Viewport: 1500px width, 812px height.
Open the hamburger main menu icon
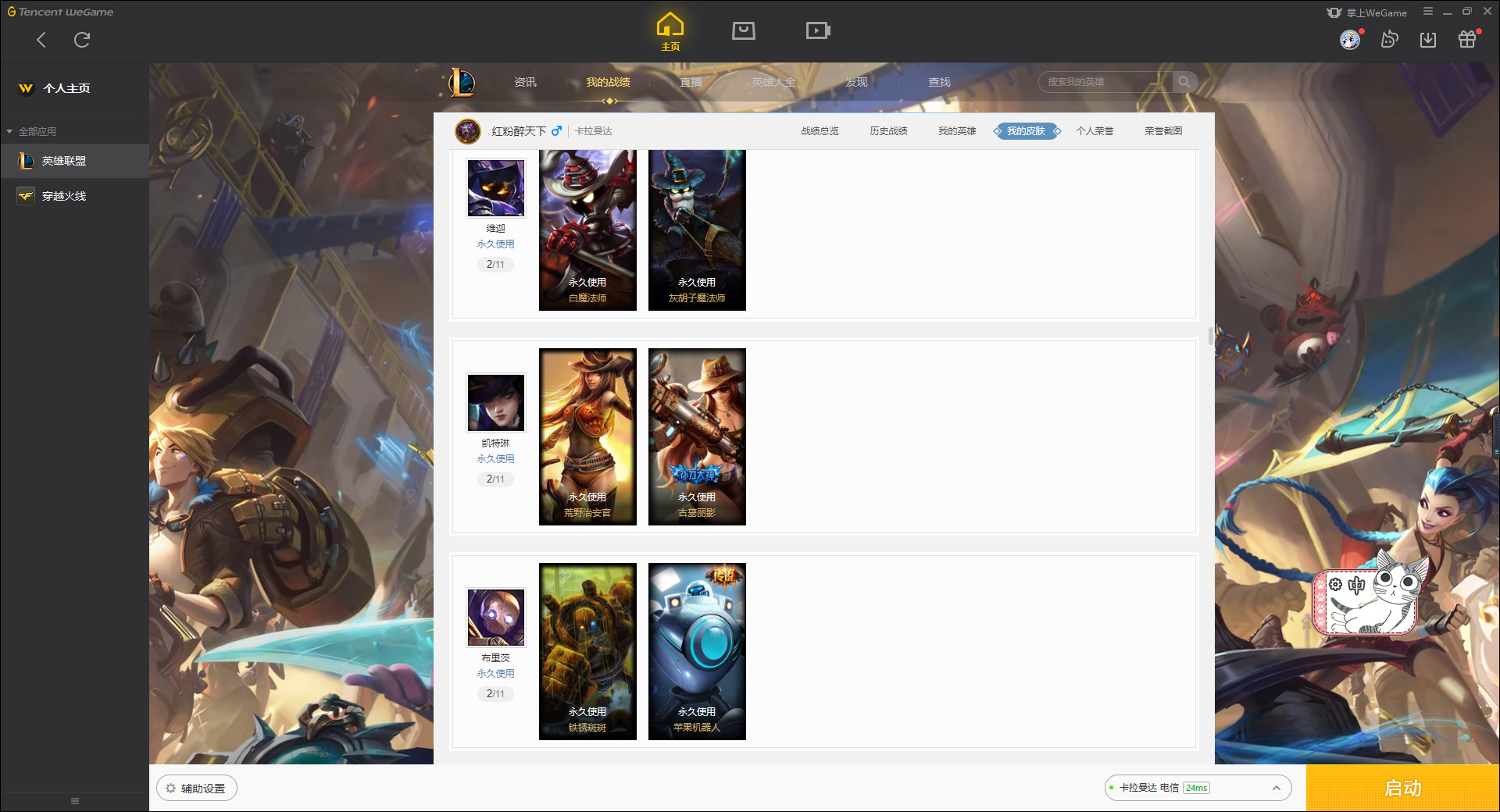pos(1428,12)
